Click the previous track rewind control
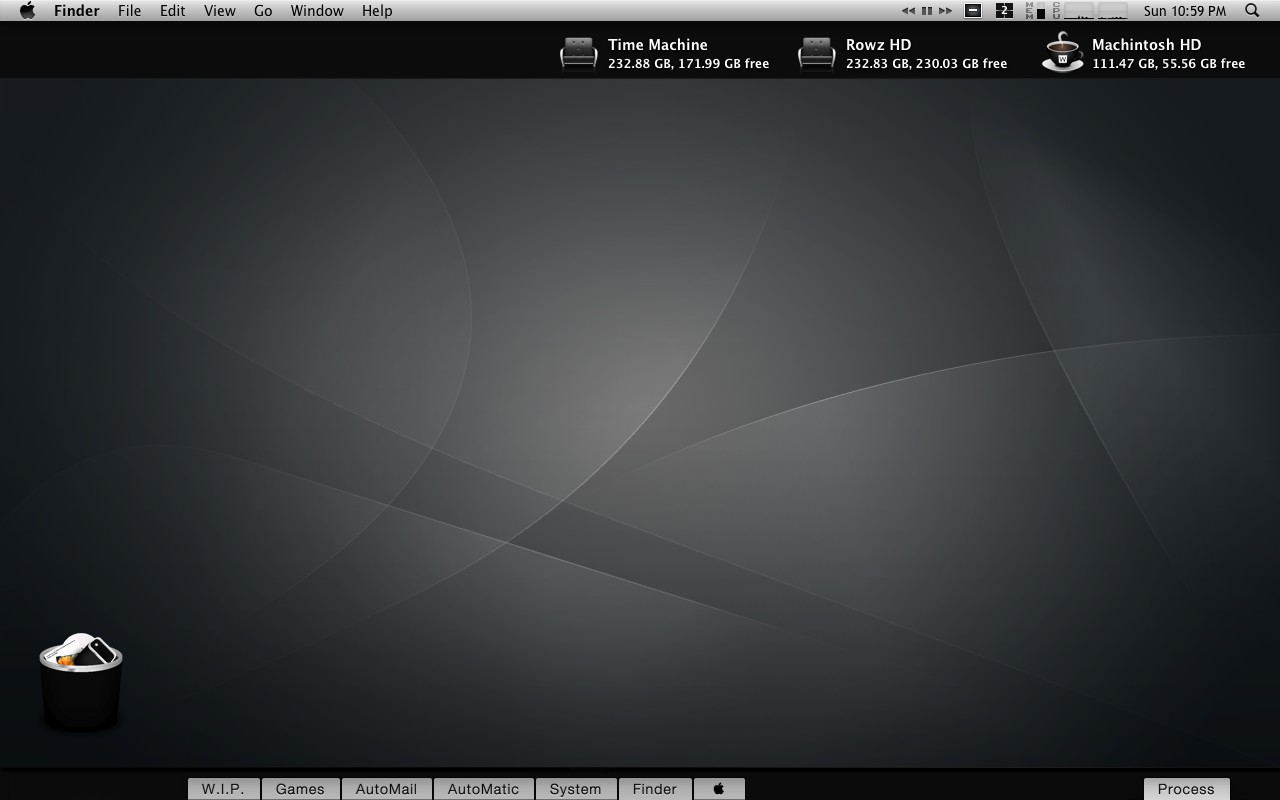 [908, 11]
